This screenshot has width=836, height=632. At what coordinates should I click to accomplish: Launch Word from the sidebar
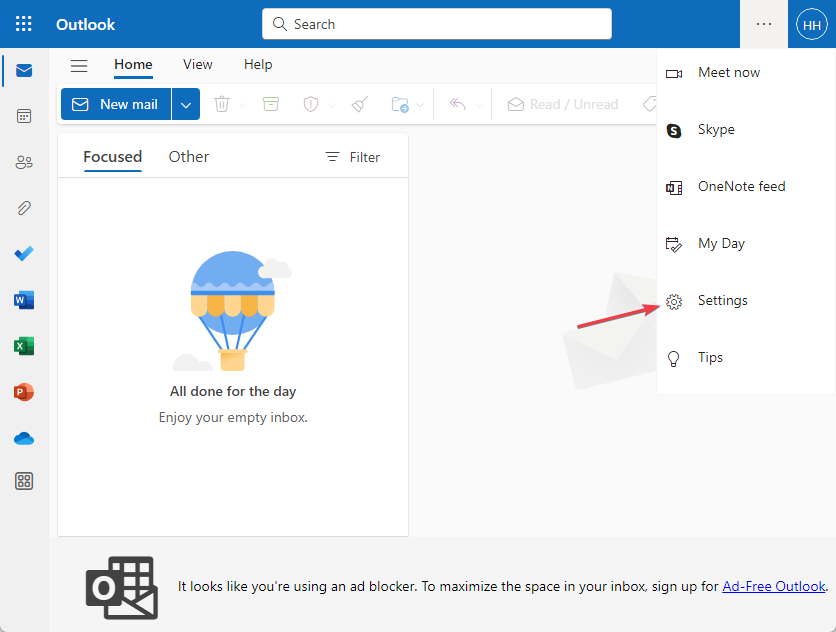pos(24,300)
